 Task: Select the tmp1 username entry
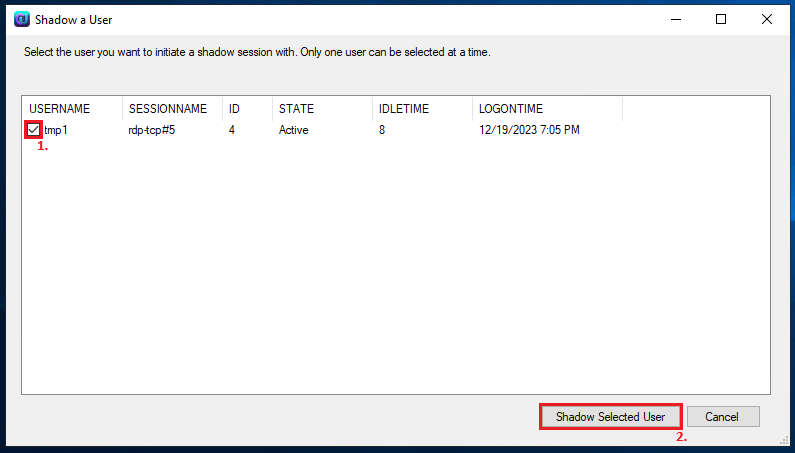tap(56, 130)
